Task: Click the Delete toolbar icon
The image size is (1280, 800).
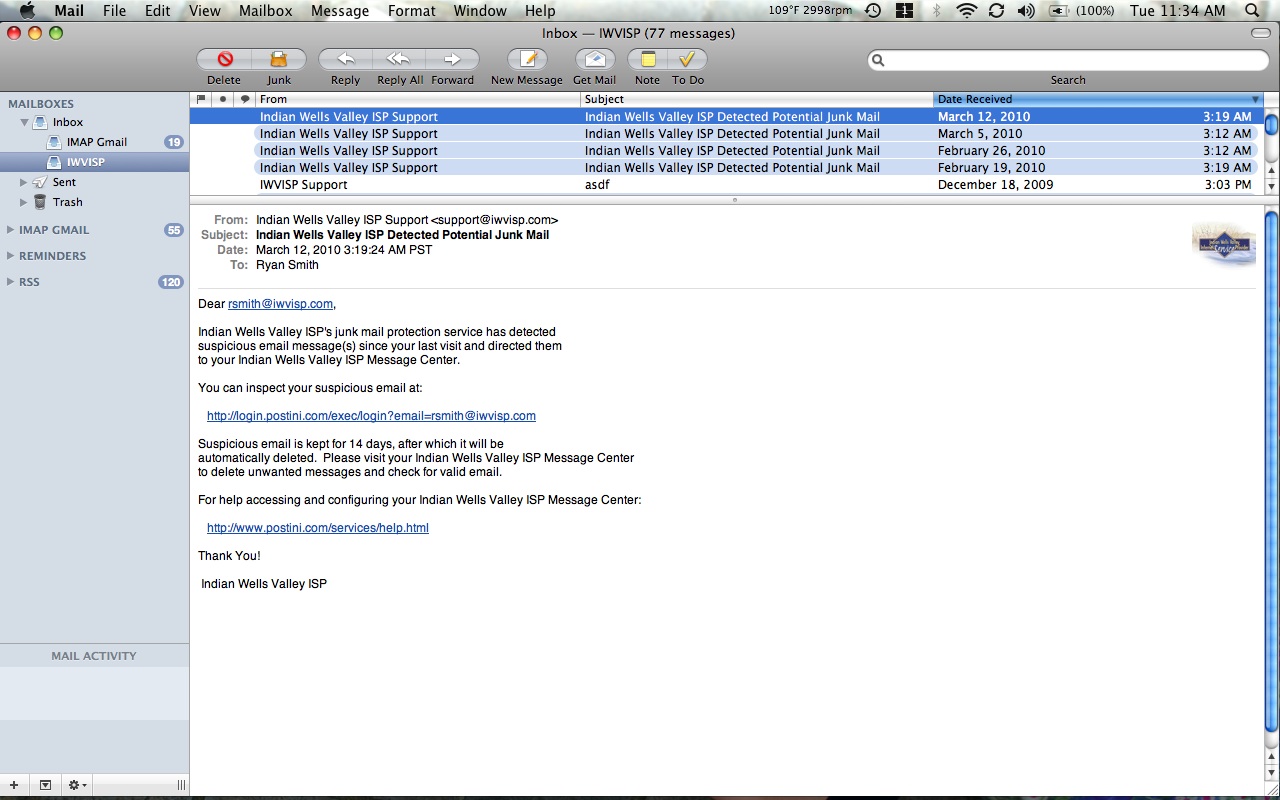Action: [224, 59]
